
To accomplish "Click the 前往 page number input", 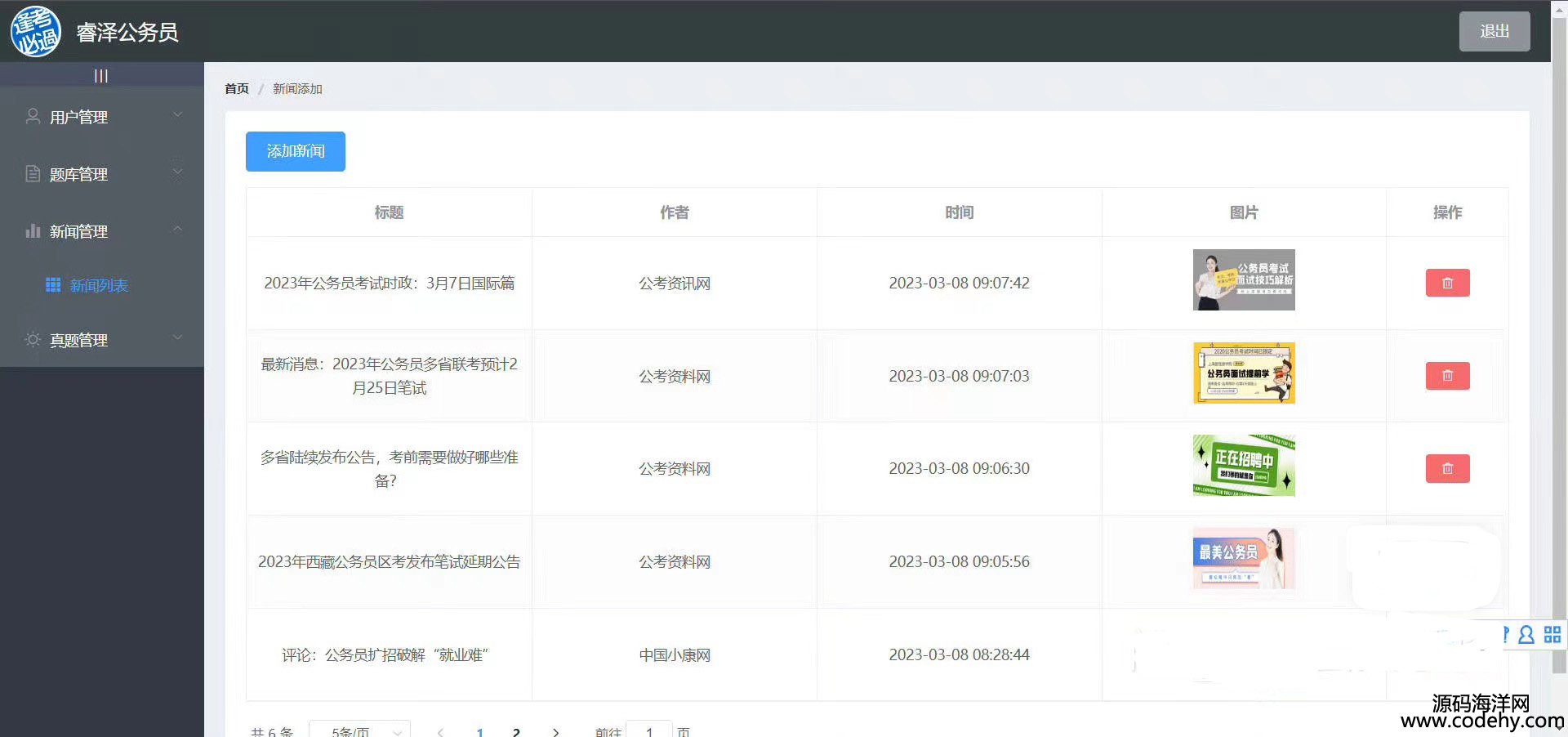I will [x=649, y=730].
